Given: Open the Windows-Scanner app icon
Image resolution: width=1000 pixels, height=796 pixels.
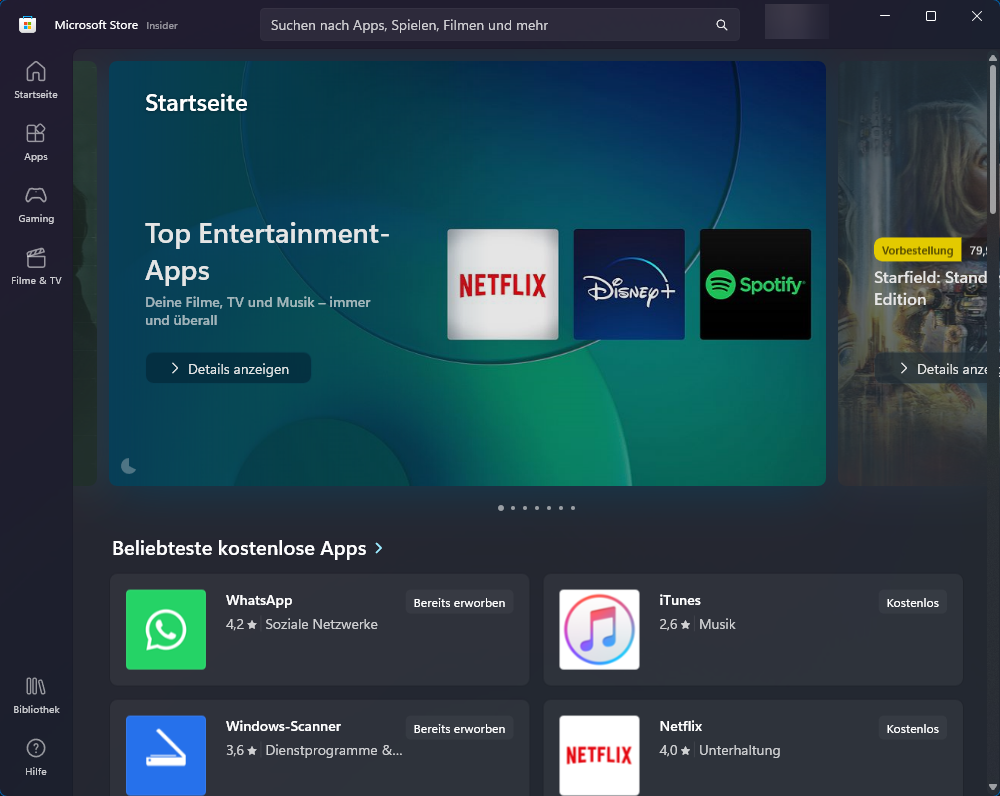Looking at the screenshot, I should tap(166, 755).
